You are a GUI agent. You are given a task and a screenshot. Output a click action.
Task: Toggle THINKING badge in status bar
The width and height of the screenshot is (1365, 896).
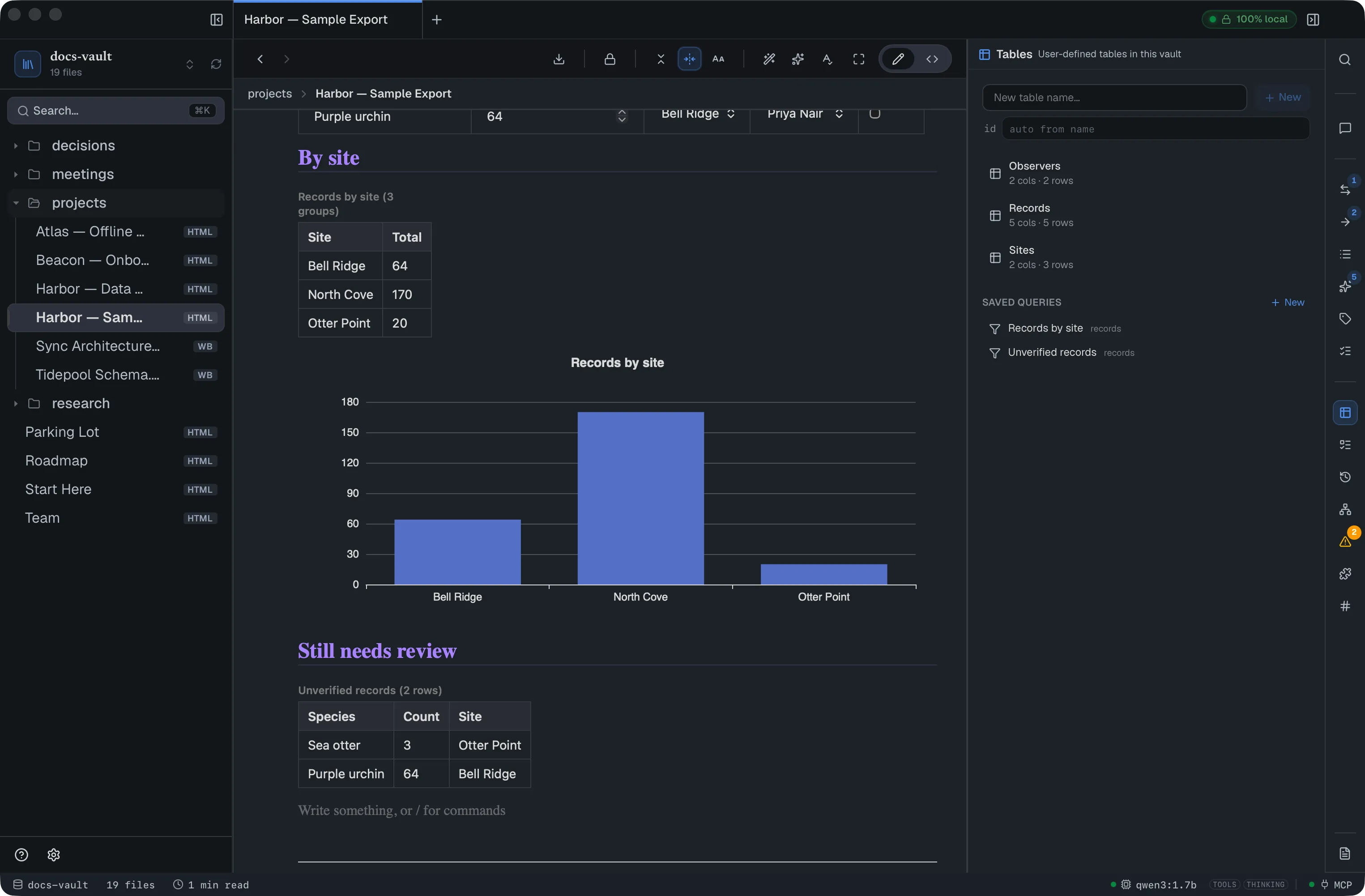[x=1265, y=884]
